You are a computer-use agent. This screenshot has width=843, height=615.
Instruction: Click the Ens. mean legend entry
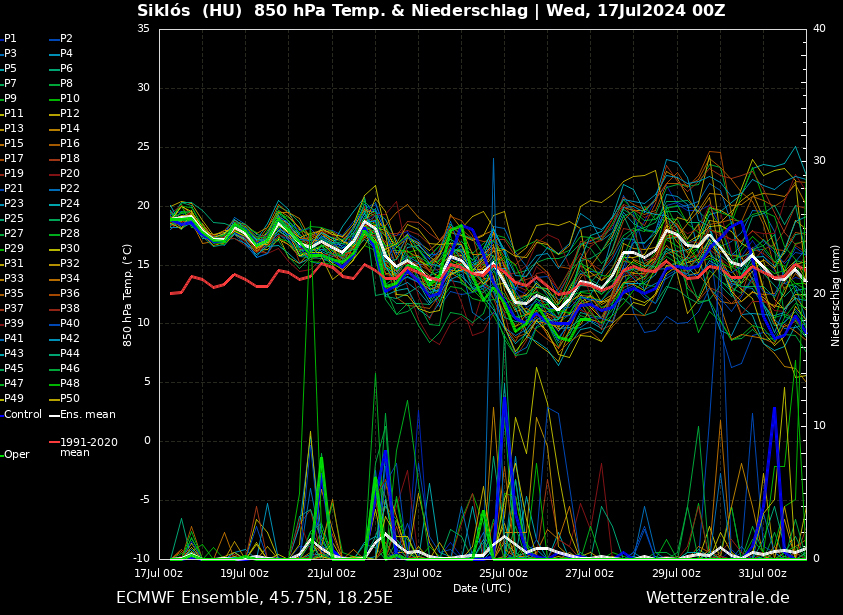88,414
